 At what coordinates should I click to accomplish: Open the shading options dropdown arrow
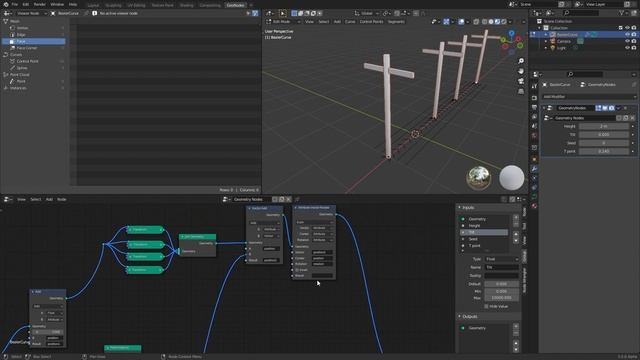[510, 22]
